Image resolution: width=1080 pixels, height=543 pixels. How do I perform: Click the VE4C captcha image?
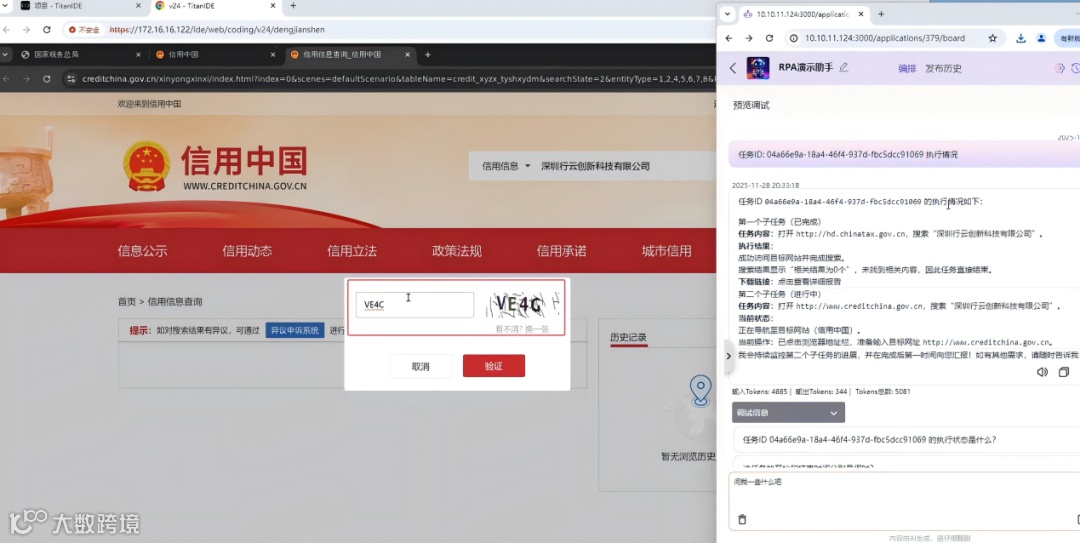524,304
